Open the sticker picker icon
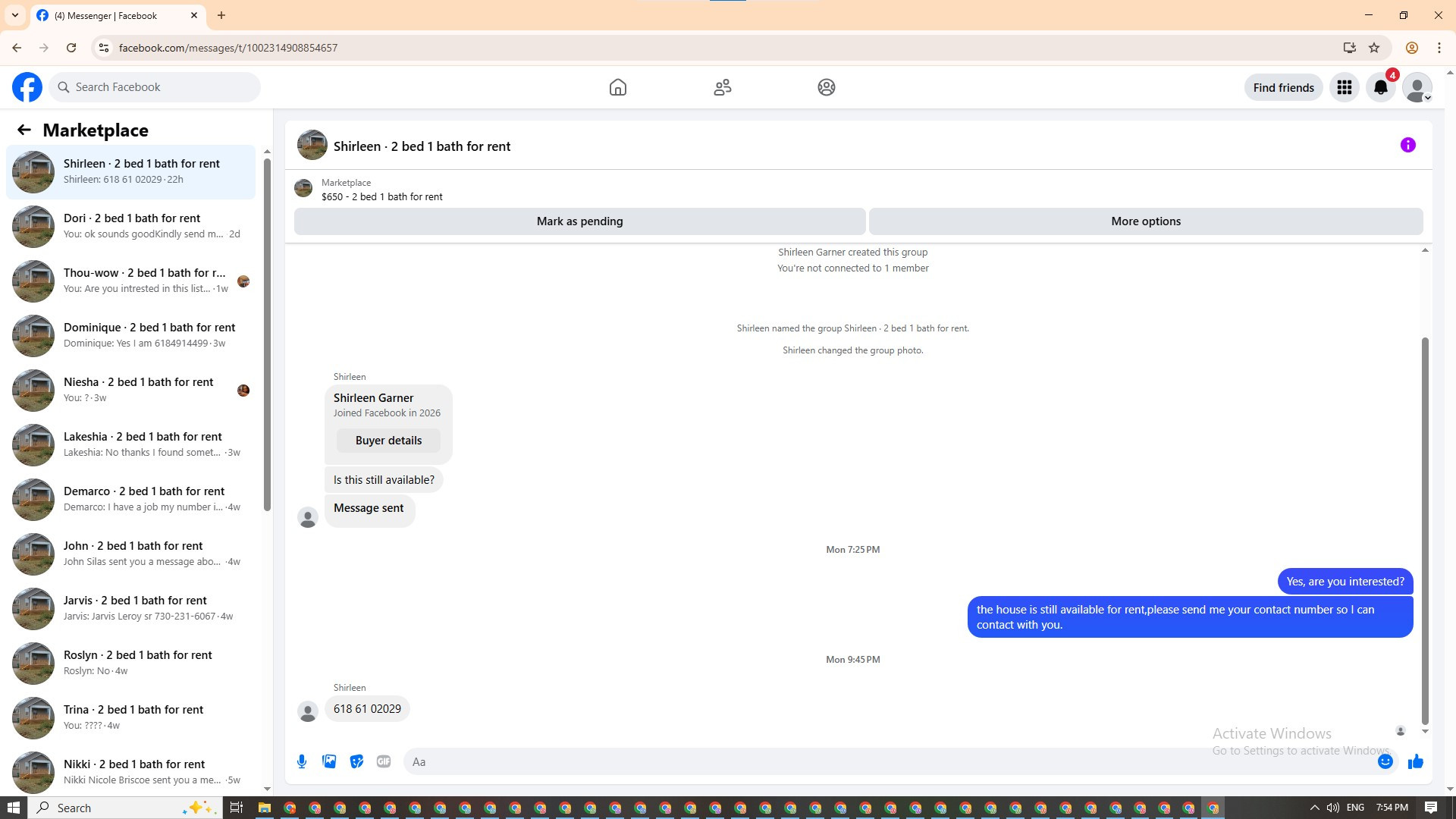 pyautogui.click(x=356, y=761)
